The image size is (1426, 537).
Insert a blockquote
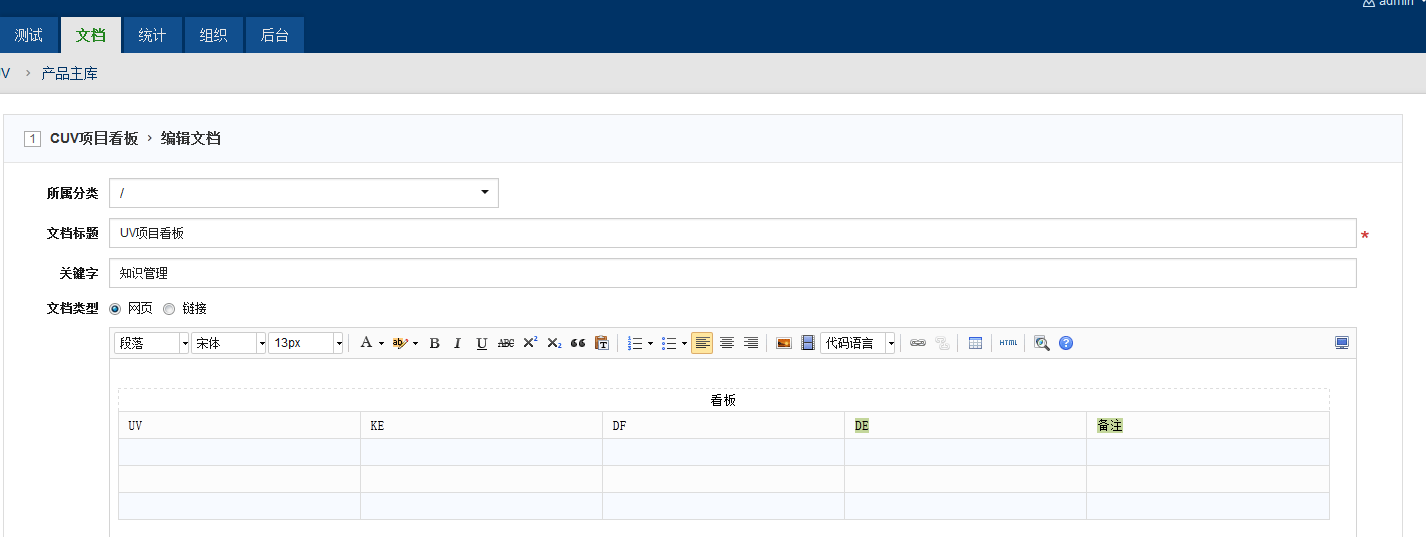click(x=578, y=343)
